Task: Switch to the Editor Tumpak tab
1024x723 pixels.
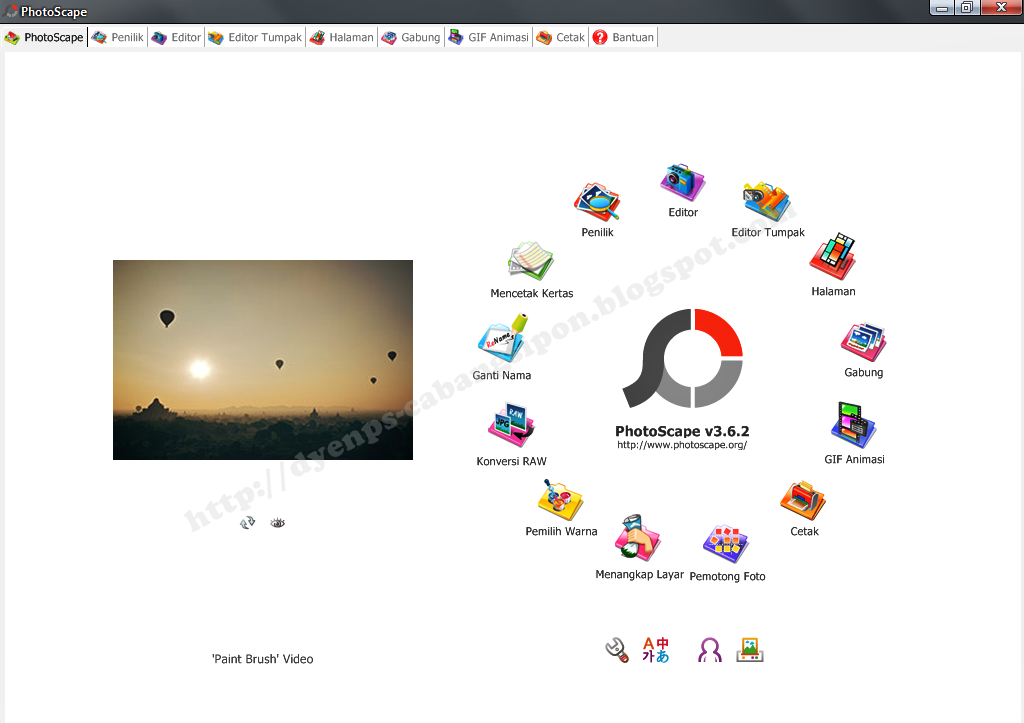Action: click(x=255, y=37)
